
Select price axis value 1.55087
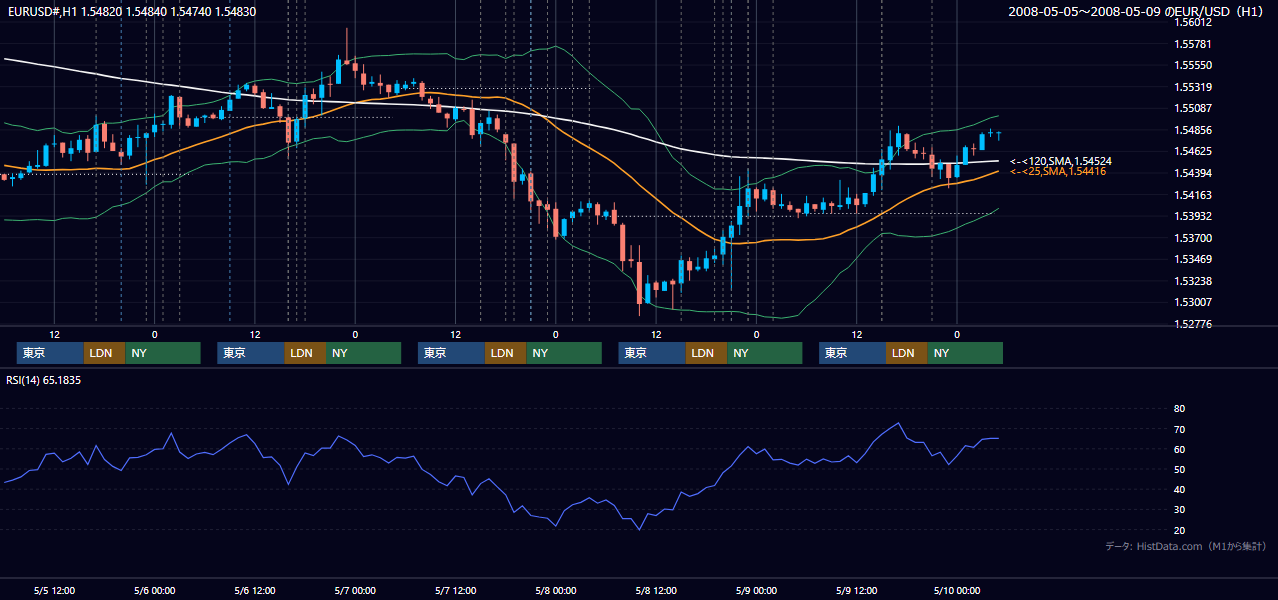[x=1193, y=108]
